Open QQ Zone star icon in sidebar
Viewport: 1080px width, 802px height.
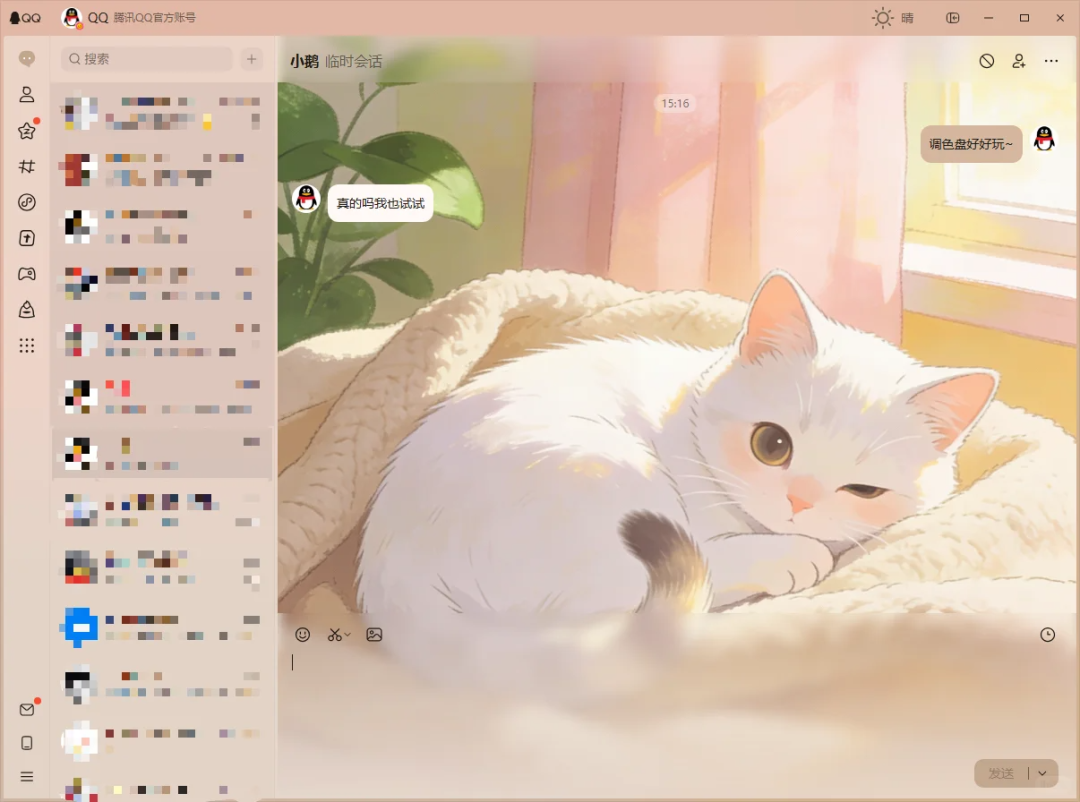27,131
